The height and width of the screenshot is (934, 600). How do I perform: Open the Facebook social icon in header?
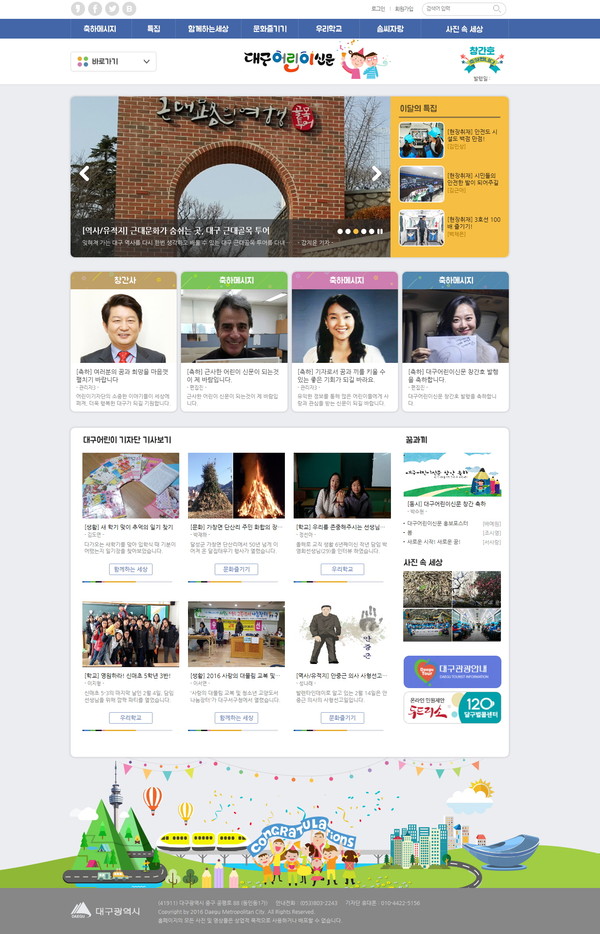(95, 8)
